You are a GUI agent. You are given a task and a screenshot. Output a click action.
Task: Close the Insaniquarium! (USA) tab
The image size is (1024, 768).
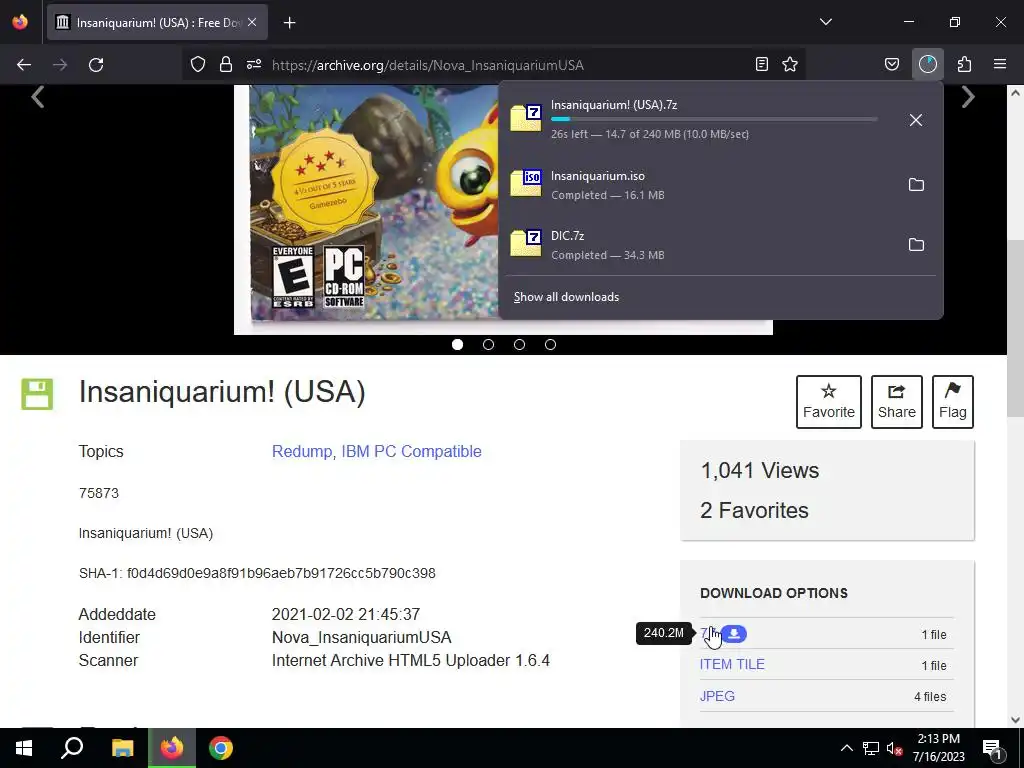[252, 22]
